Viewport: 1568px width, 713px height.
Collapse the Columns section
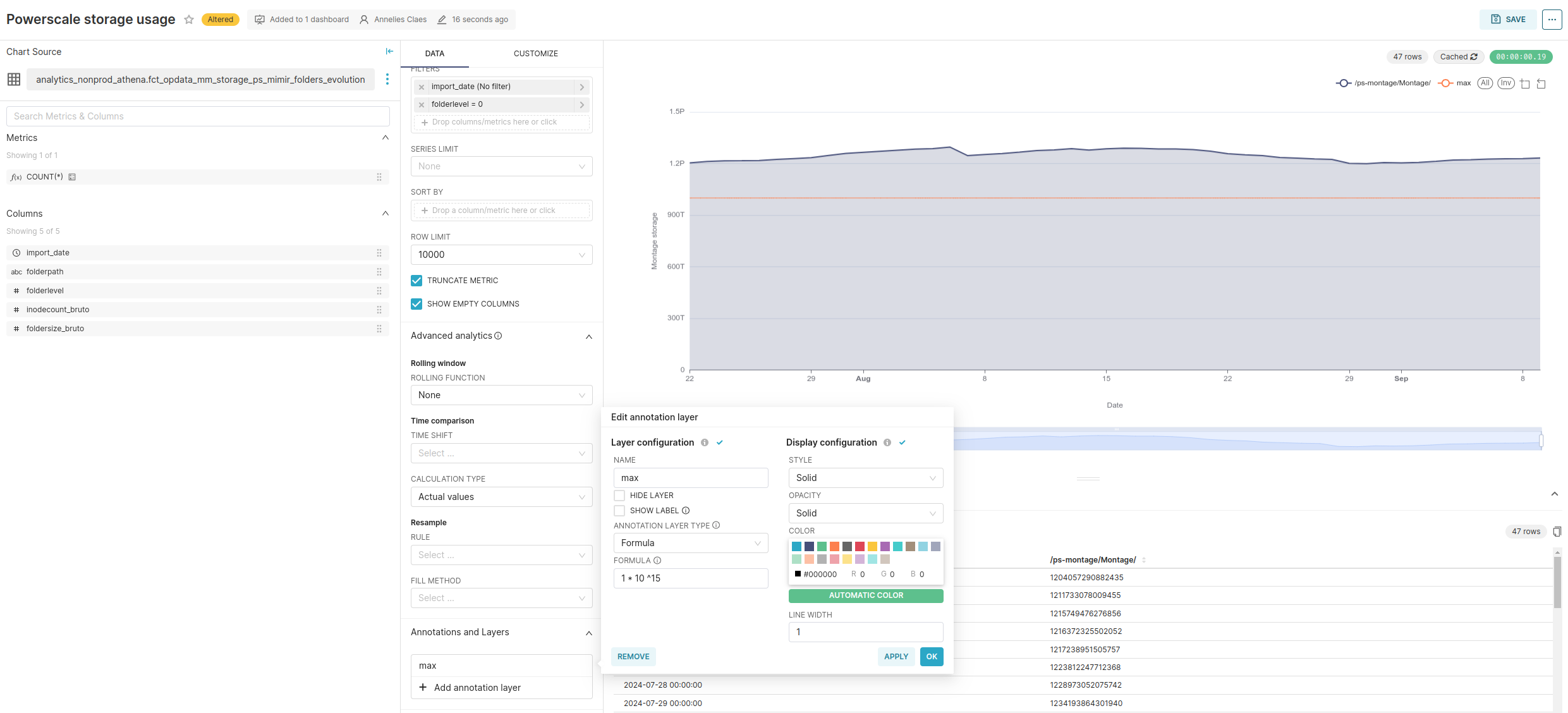386,214
